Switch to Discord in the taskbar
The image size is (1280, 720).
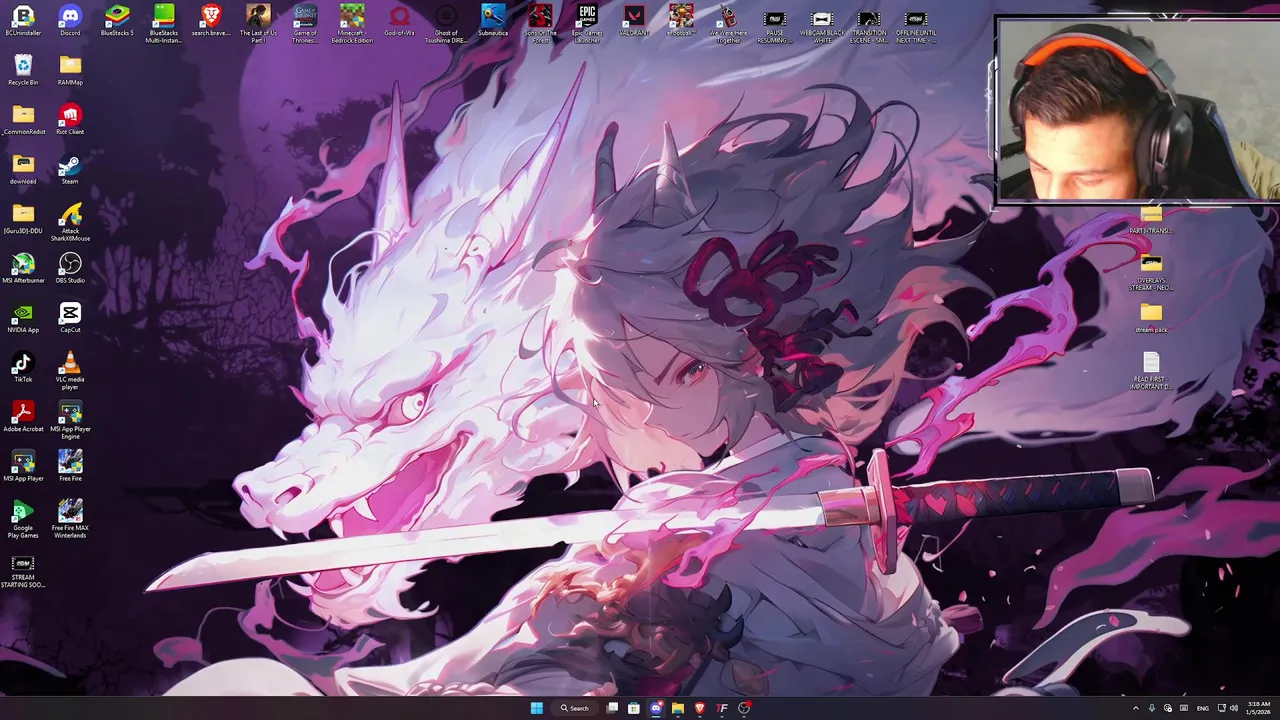(656, 708)
